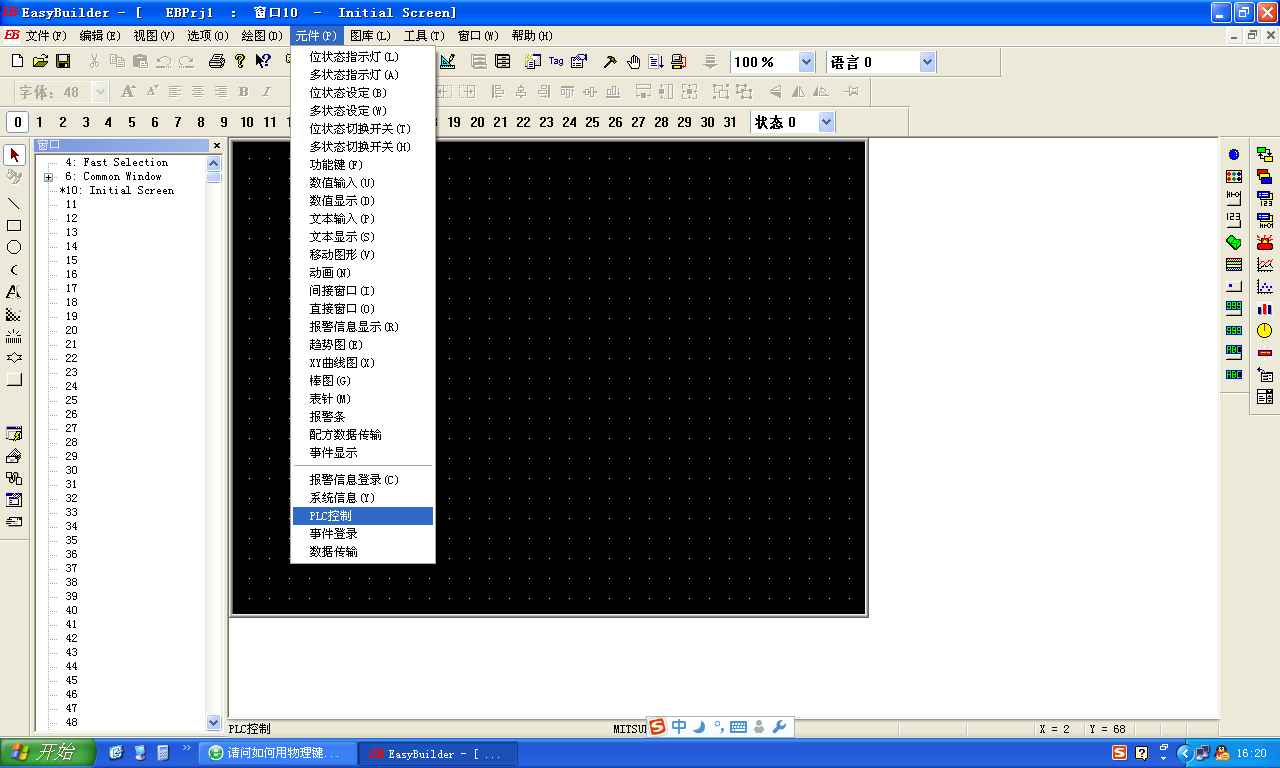The height and width of the screenshot is (768, 1280).
Task: Activate the arrow selection pointer tool
Action: (x=14, y=156)
